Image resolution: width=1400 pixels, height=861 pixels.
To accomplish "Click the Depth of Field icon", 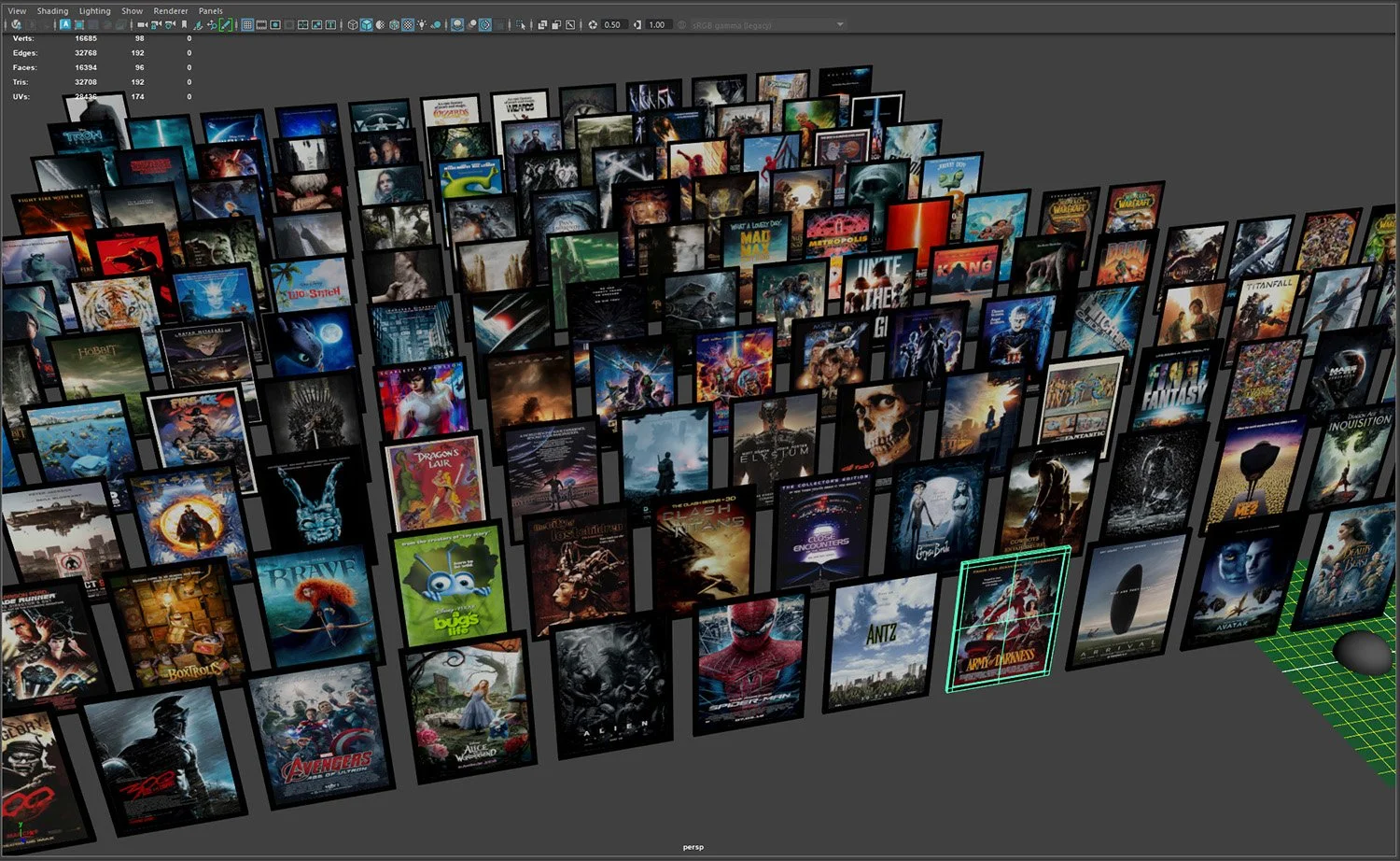I will (500, 24).
